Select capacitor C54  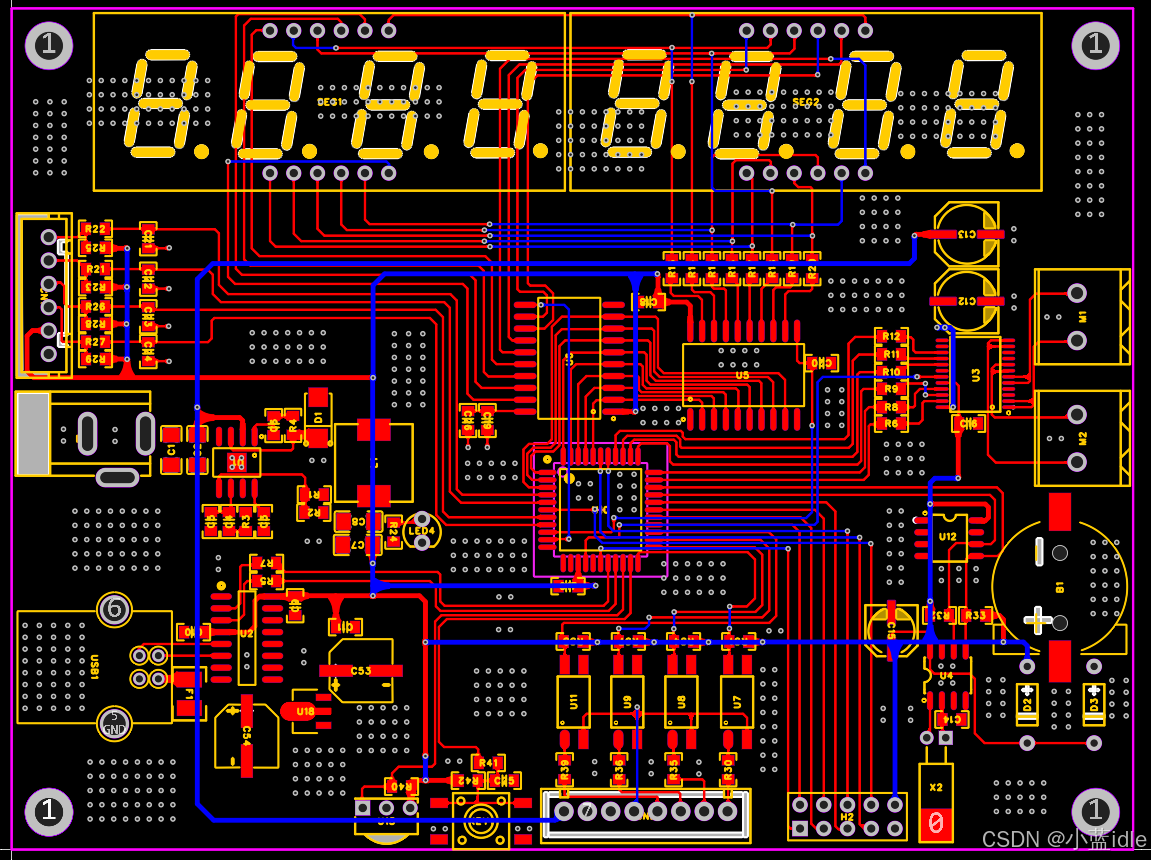click(x=246, y=736)
